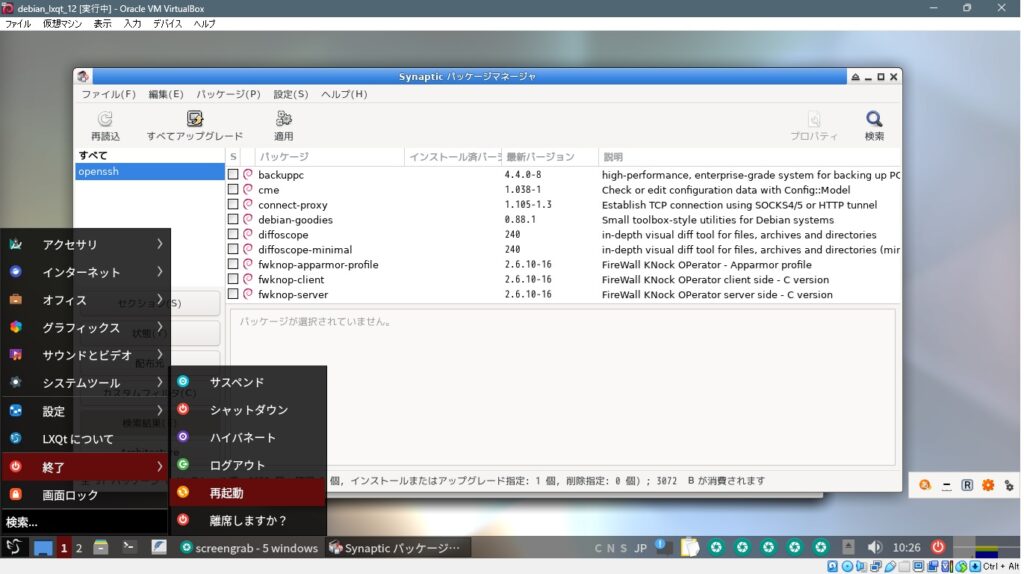1024x574 pixels.
Task: Launch the feather text editor icon
Action: [159, 547]
